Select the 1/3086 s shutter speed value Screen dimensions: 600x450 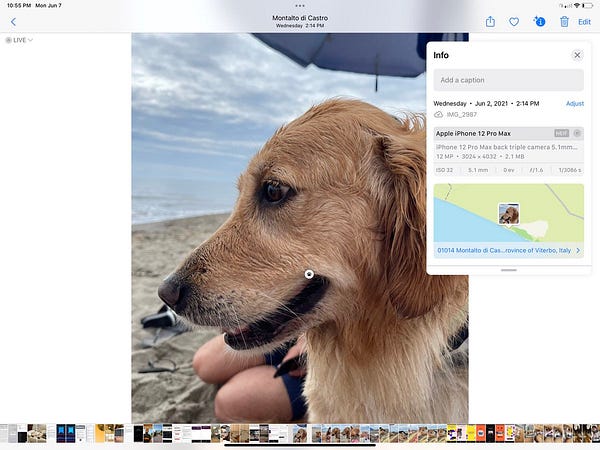point(569,170)
